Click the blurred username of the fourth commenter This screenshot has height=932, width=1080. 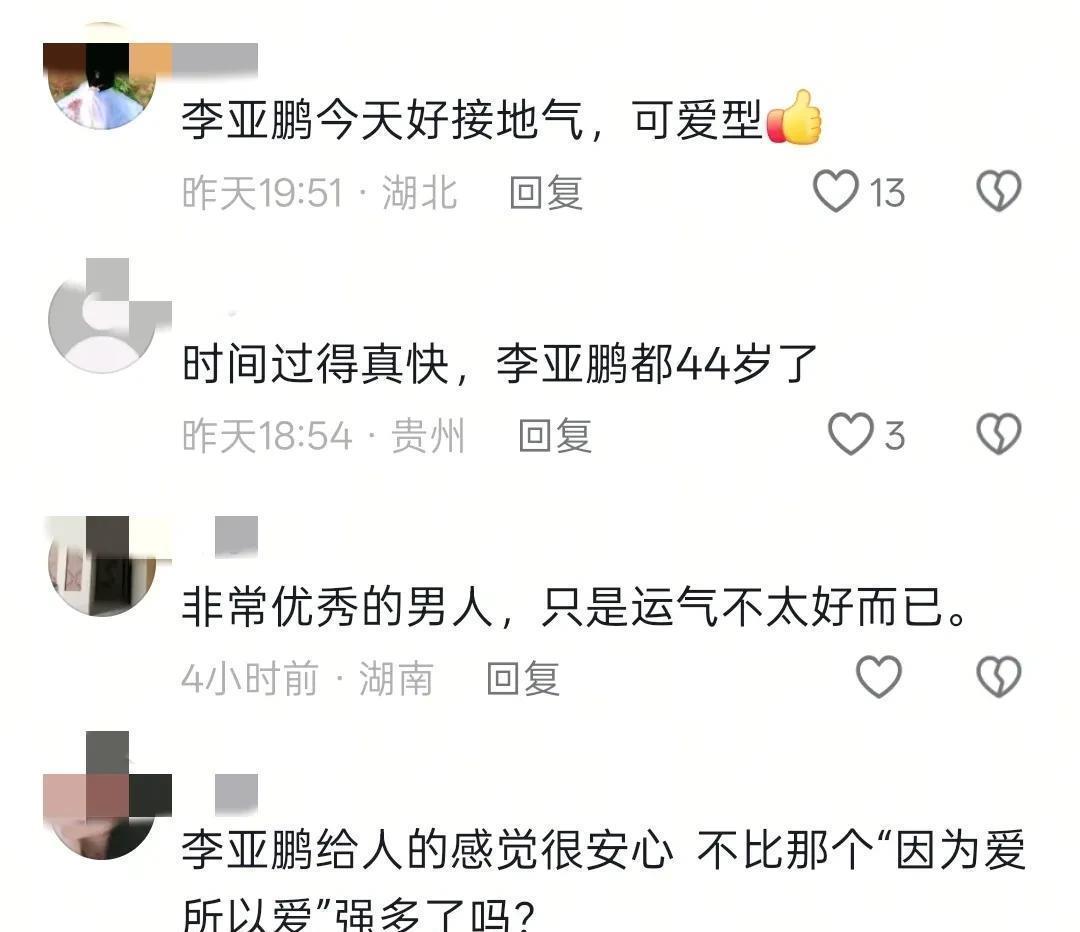point(236,794)
